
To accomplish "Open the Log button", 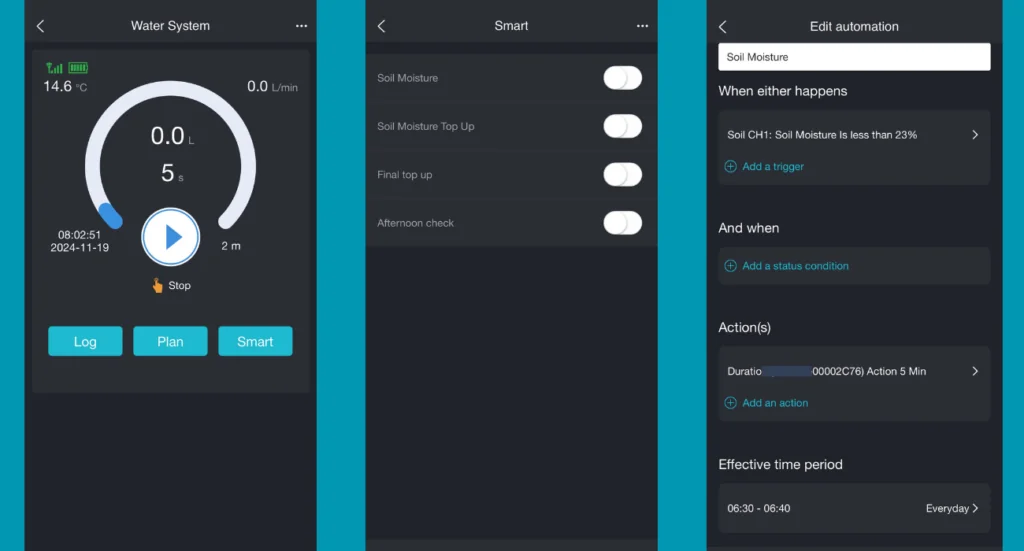I will pos(85,342).
